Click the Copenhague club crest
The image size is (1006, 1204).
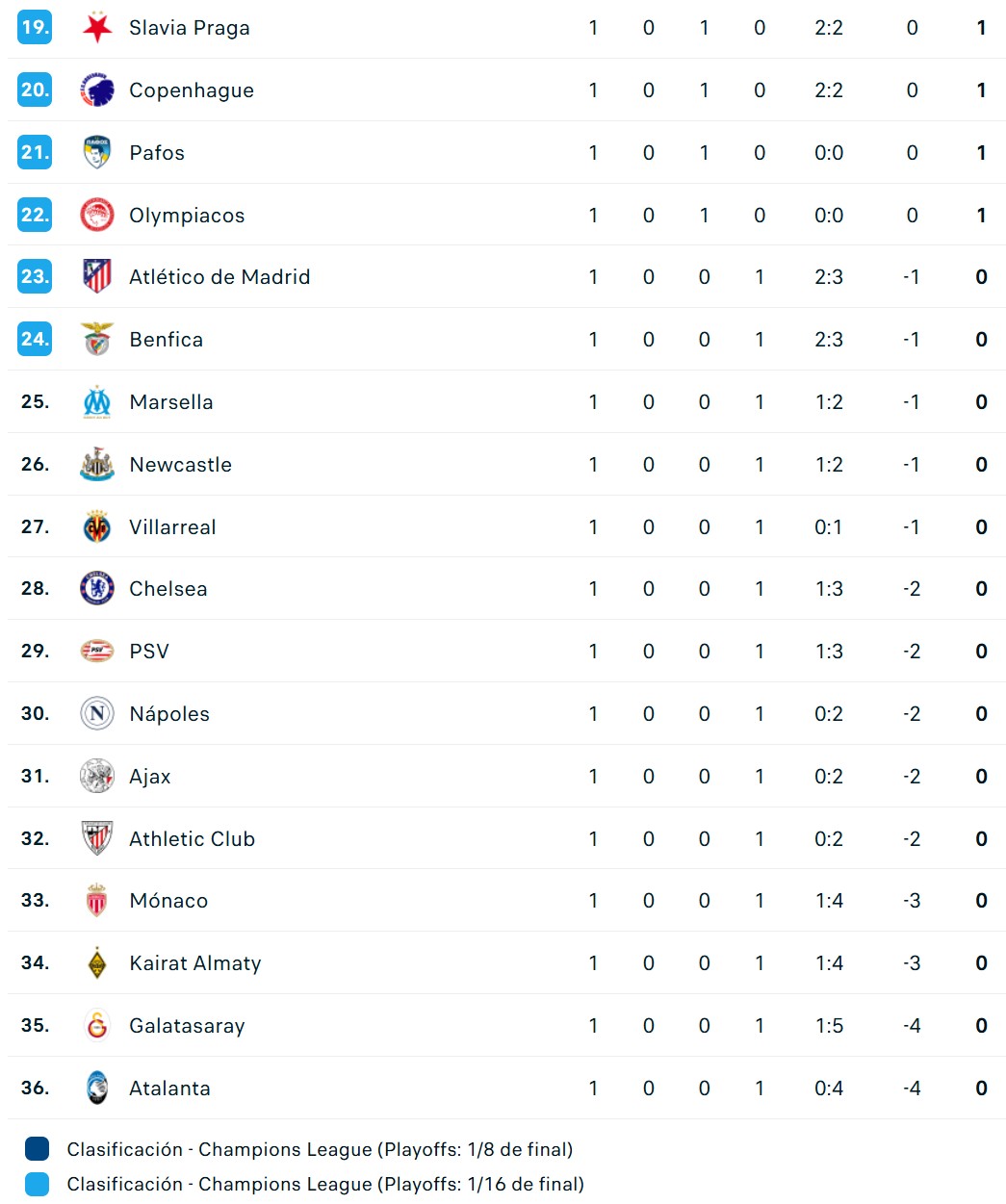coord(96,90)
